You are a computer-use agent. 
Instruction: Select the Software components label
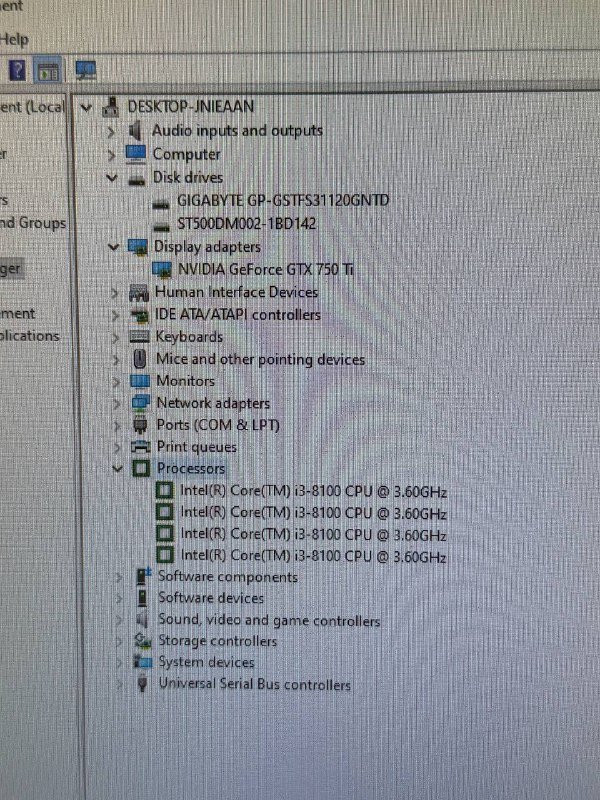228,577
